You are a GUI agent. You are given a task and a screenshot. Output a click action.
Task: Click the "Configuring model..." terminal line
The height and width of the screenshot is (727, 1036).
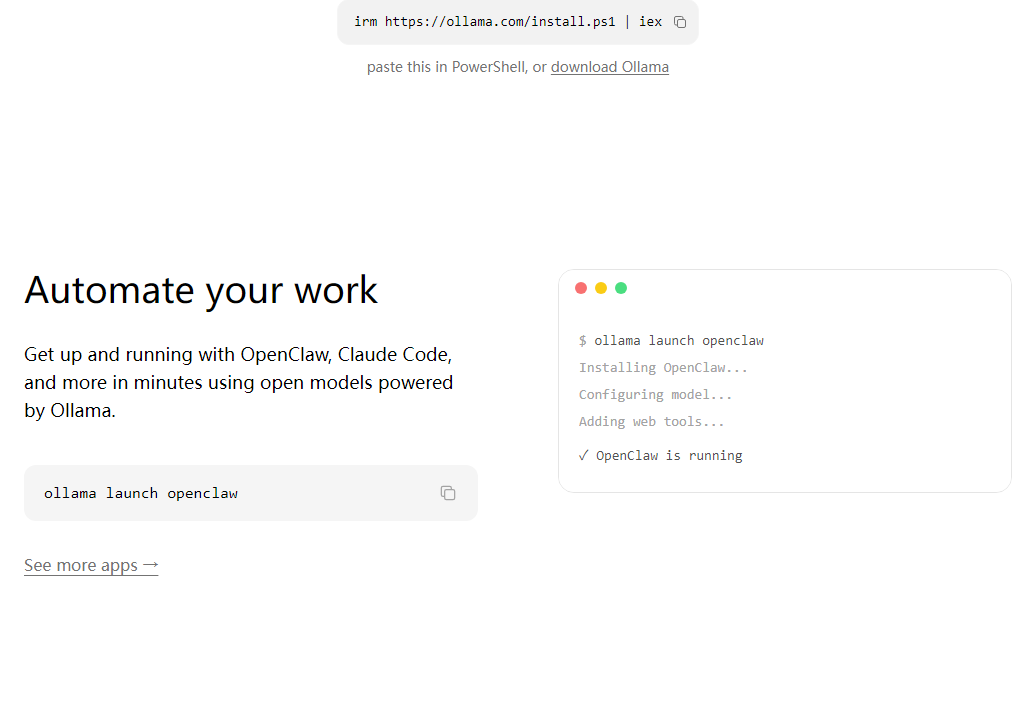655,395
